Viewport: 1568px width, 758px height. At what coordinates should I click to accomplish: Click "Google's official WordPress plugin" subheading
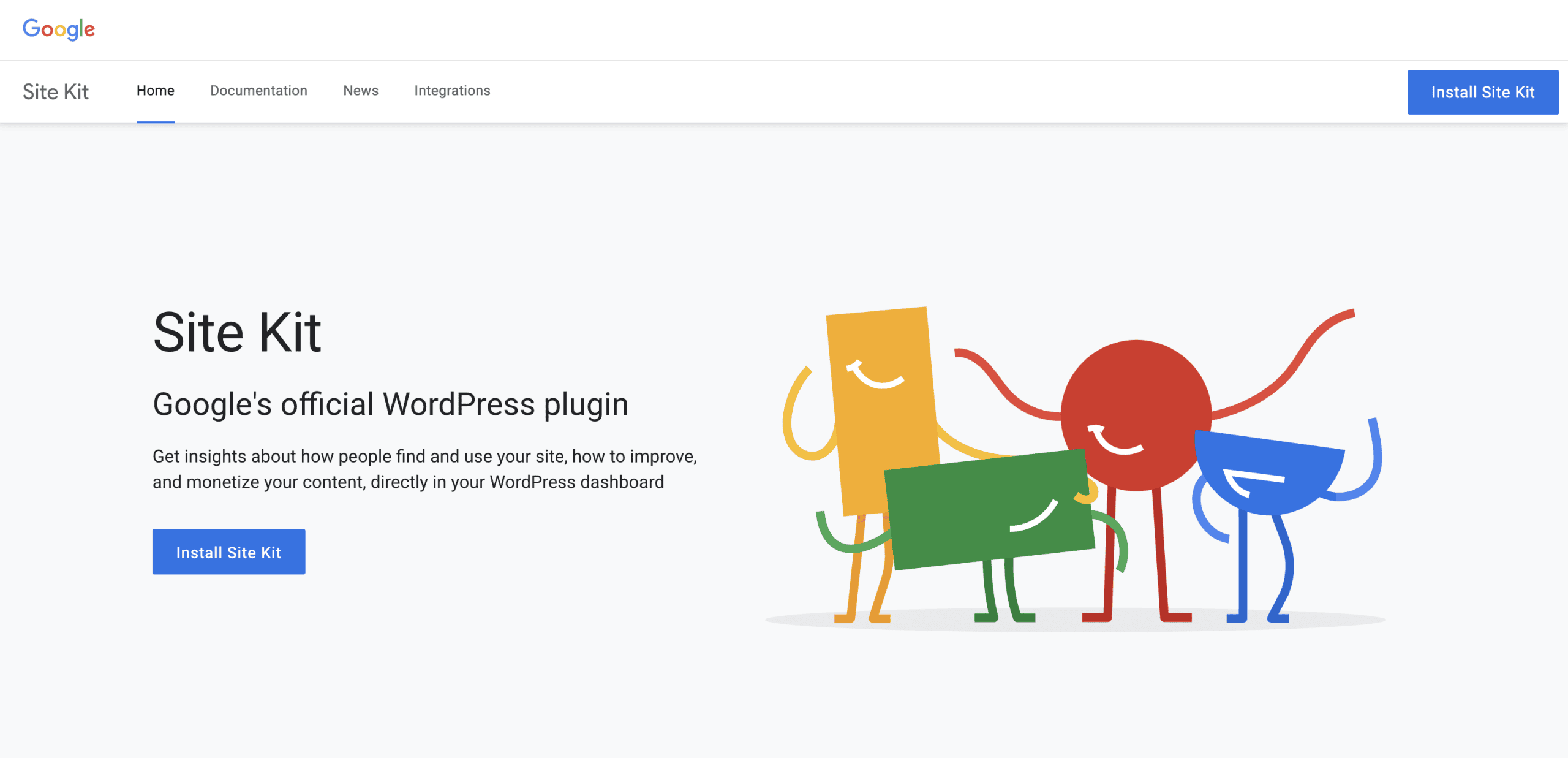(391, 404)
